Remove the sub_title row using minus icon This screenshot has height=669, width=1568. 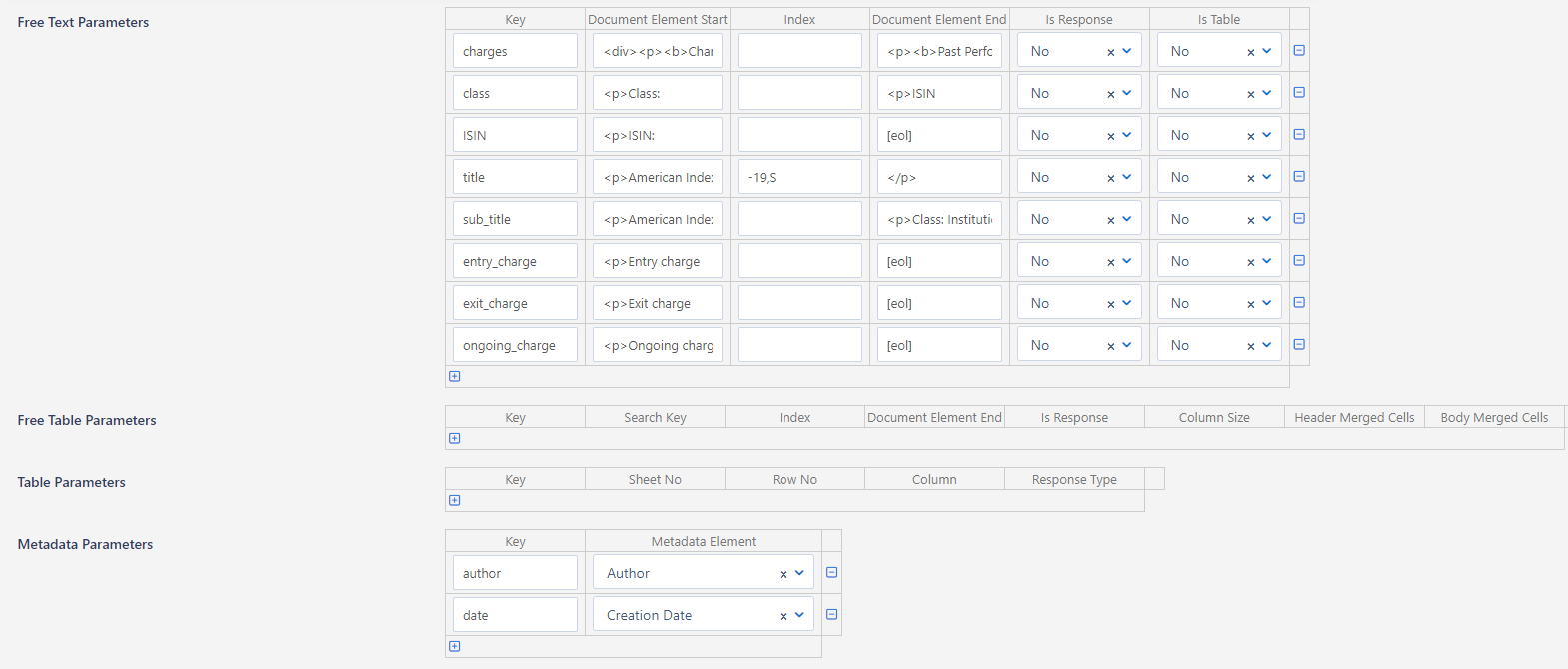point(1299,218)
